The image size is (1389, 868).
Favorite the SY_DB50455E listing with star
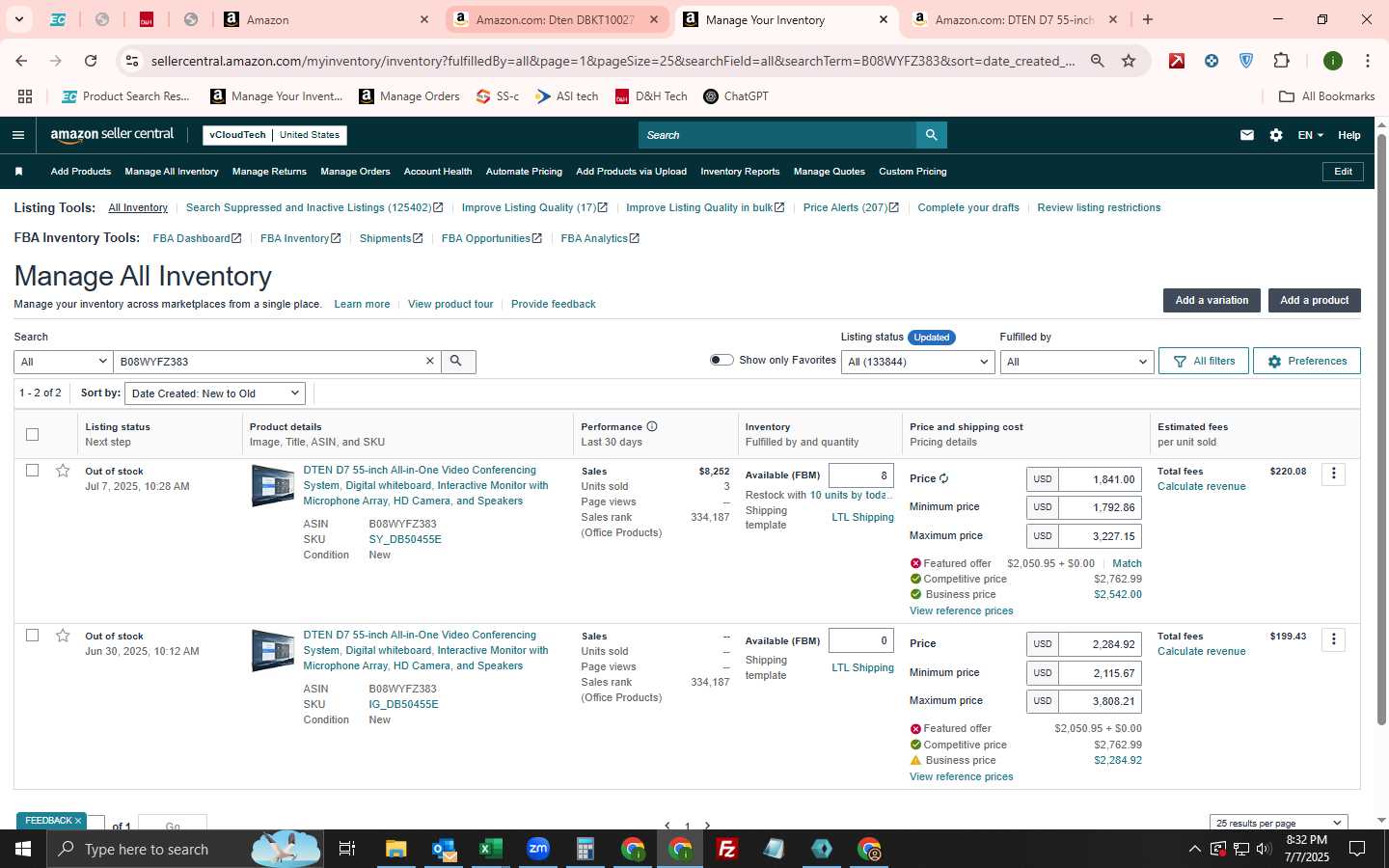[x=63, y=471]
